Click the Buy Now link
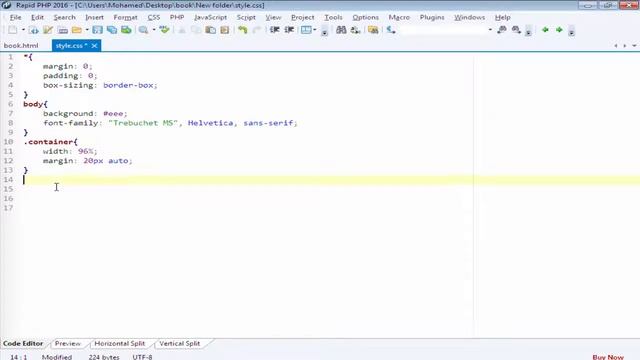 [x=608, y=357]
